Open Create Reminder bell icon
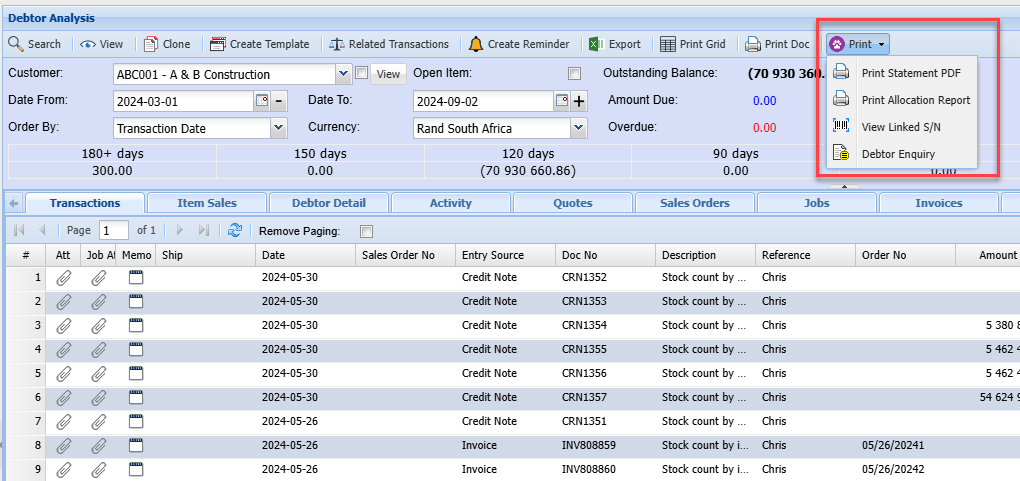1020x481 pixels. click(x=476, y=44)
